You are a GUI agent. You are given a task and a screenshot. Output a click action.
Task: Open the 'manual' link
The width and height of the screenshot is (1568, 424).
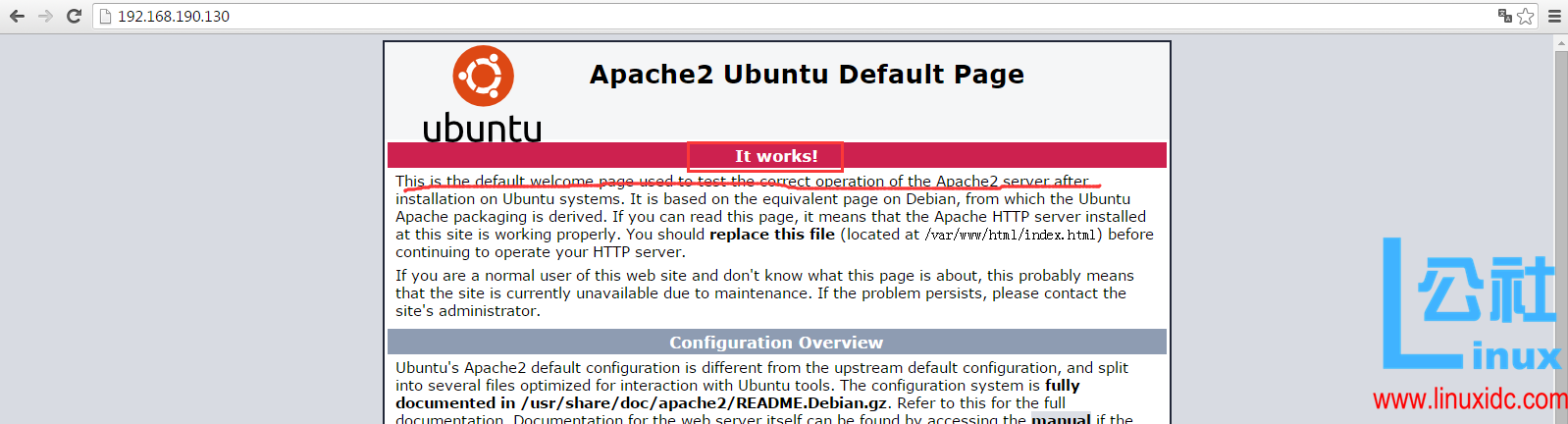[1061, 419]
